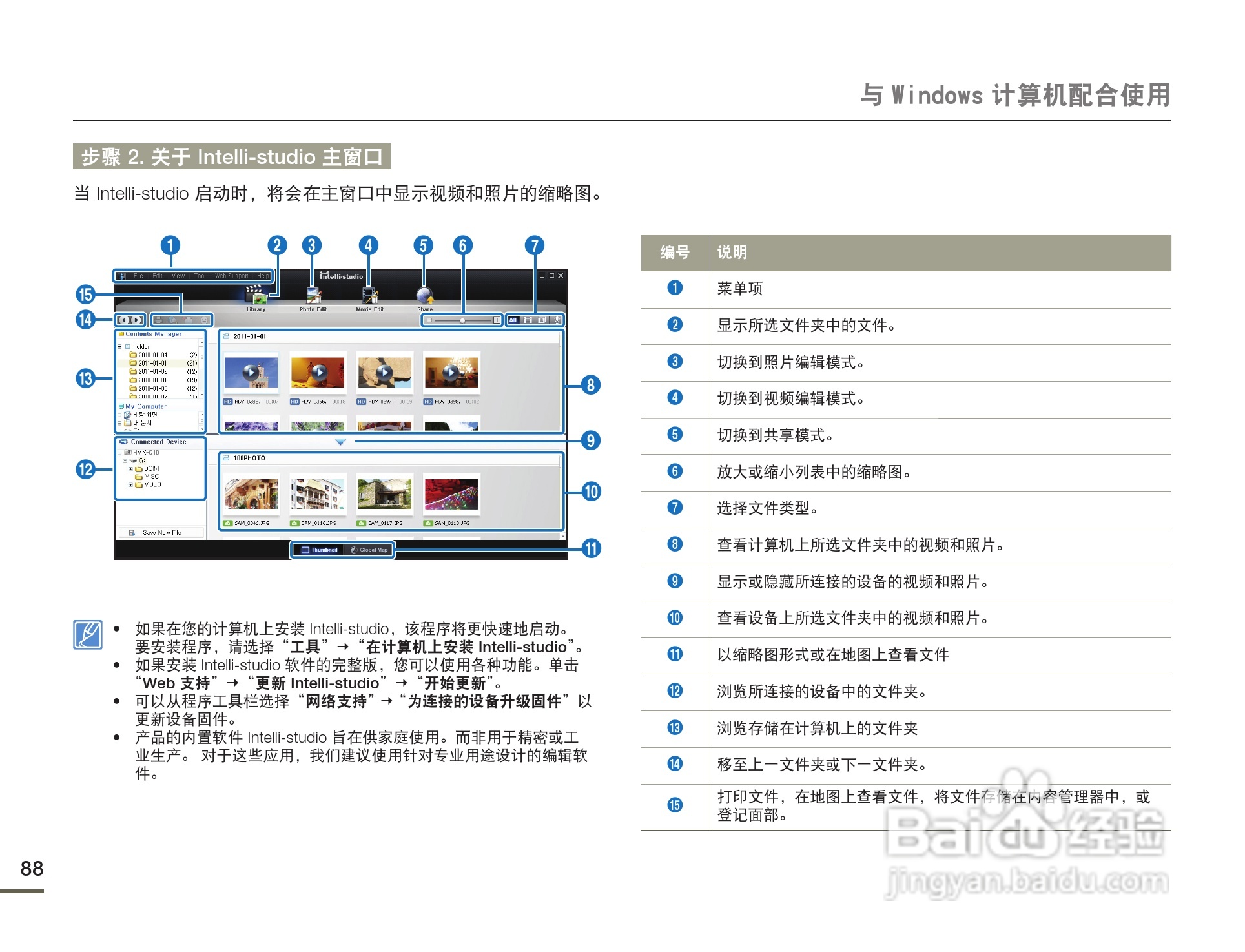Click the face registration toolbar icon
Screen dimensions: 1245x952
(204, 320)
